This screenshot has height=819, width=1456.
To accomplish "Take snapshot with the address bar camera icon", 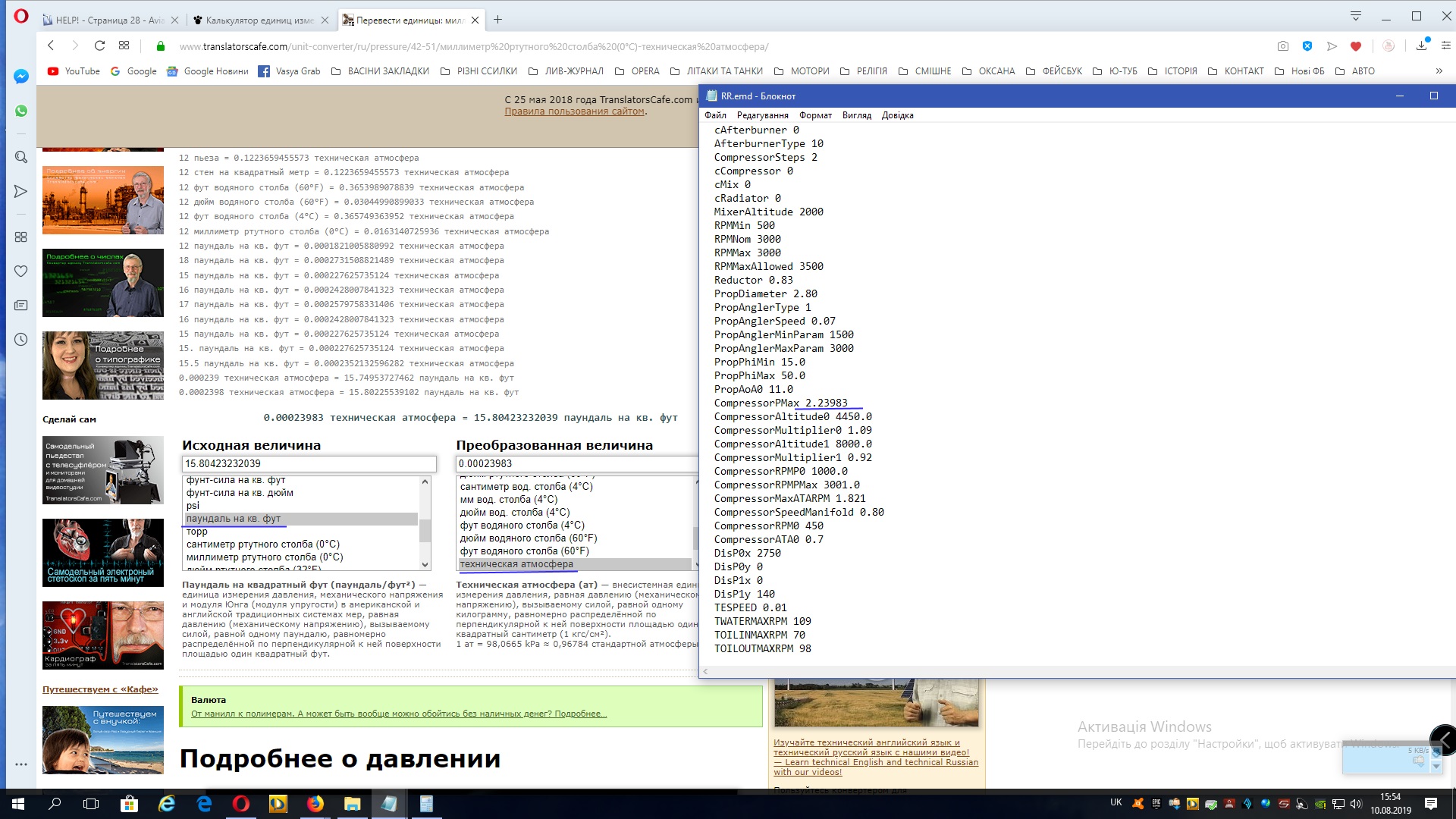I will [x=1282, y=46].
